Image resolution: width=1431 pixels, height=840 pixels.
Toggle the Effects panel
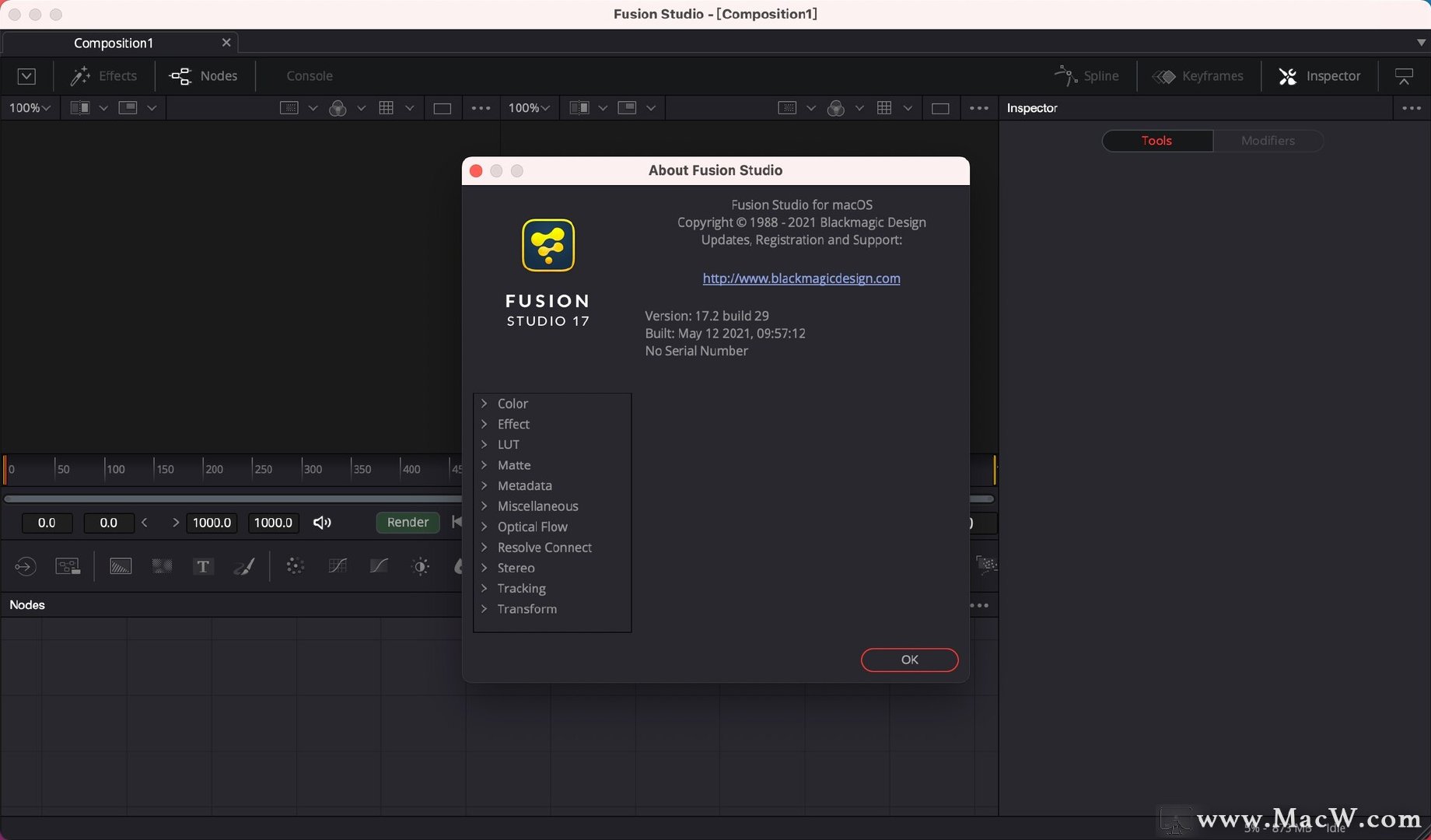(103, 76)
